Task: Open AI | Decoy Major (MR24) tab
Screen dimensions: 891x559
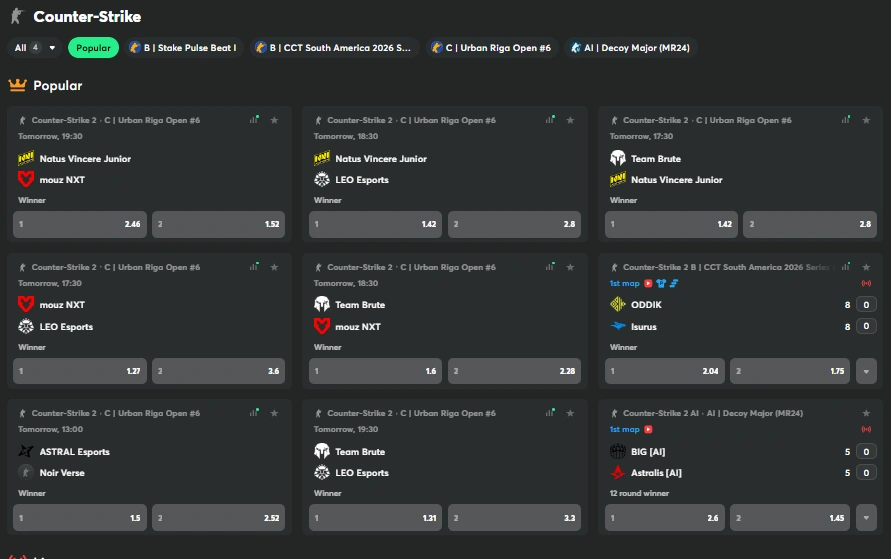Action: click(631, 48)
